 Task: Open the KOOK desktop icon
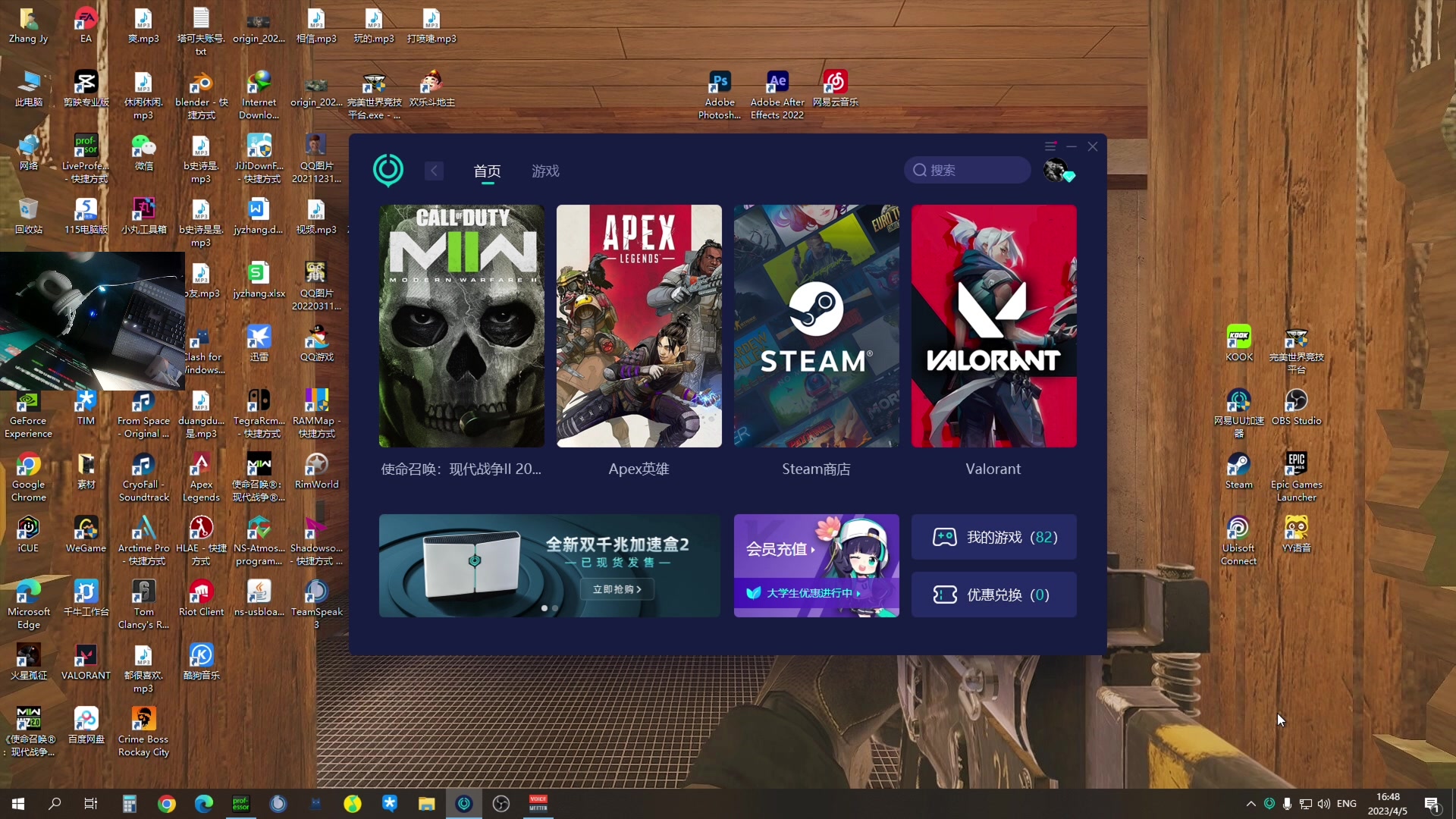(1238, 344)
